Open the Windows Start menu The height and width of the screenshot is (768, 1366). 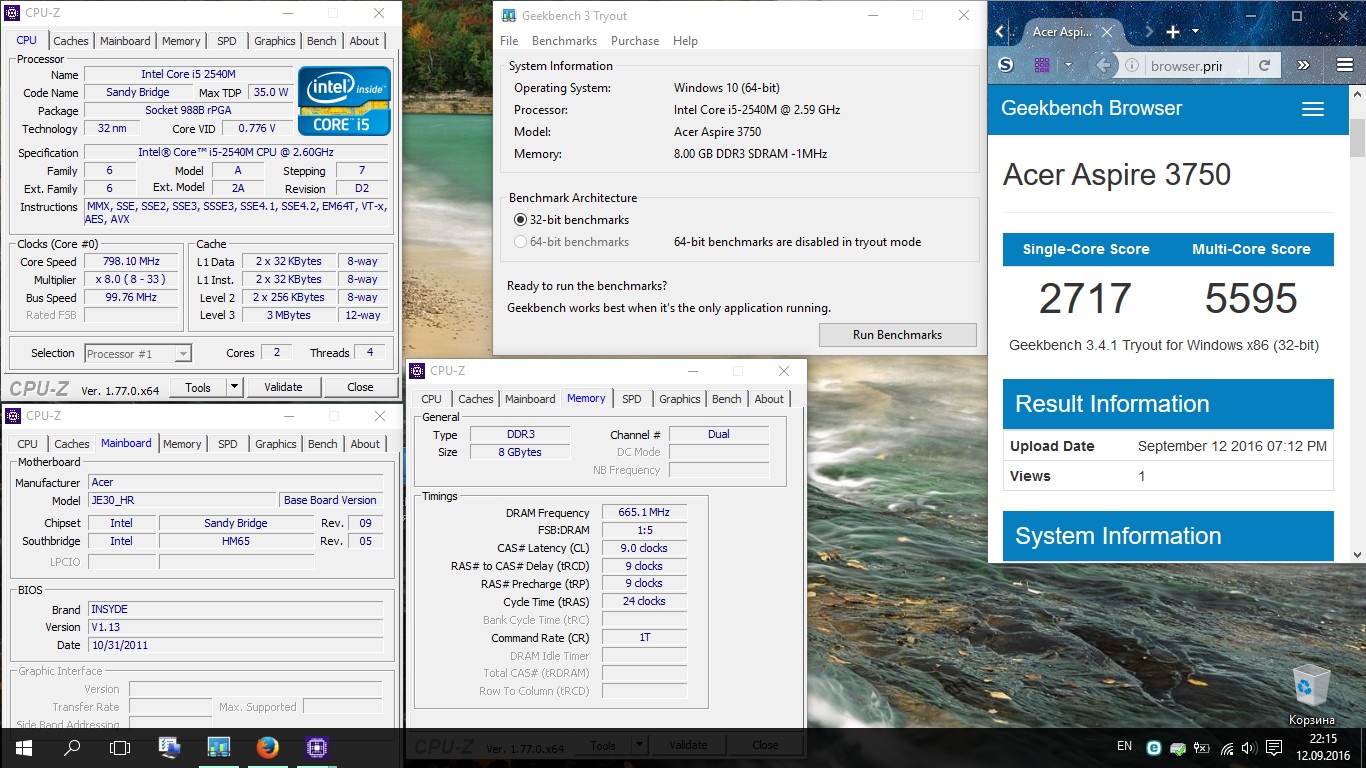pos(24,747)
